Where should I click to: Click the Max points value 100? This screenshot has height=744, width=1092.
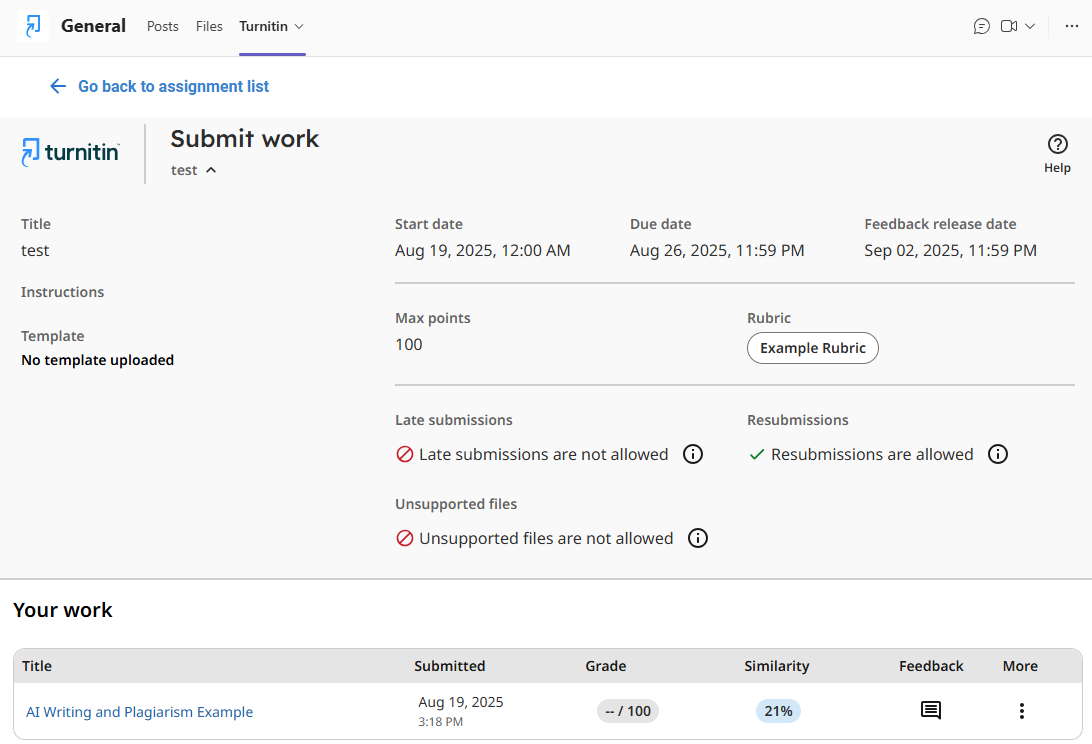point(409,345)
